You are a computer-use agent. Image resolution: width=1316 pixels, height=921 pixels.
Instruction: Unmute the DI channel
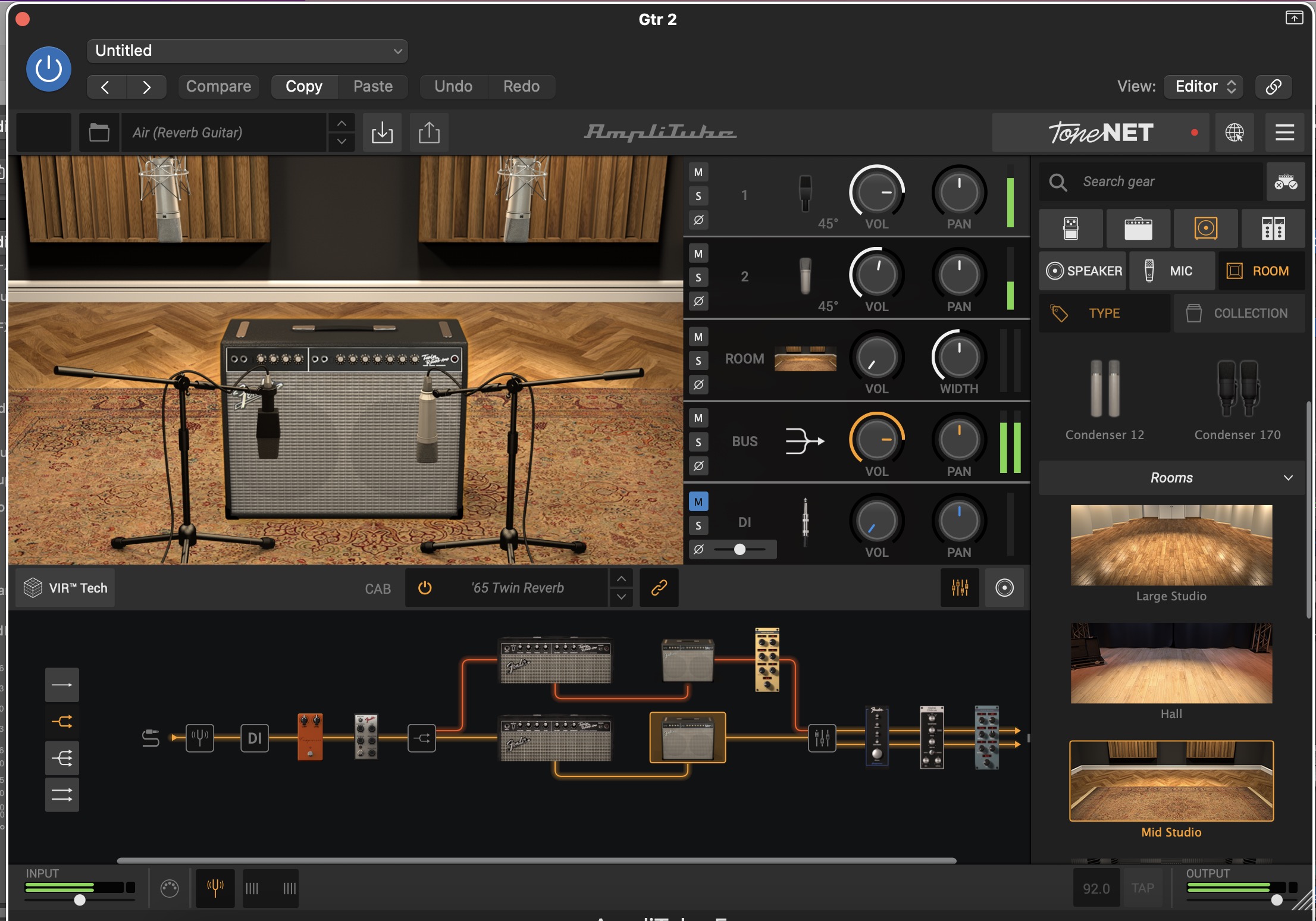[x=698, y=502]
